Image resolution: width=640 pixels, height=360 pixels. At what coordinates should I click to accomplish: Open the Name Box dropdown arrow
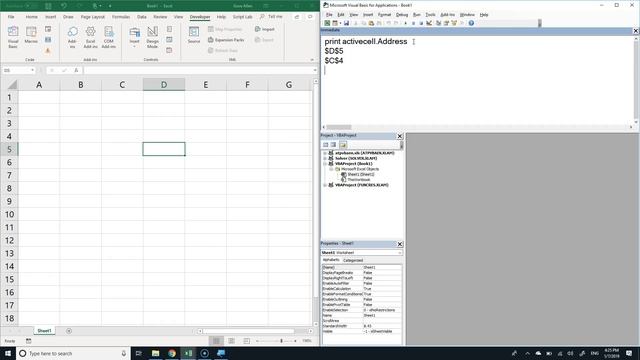point(32,70)
